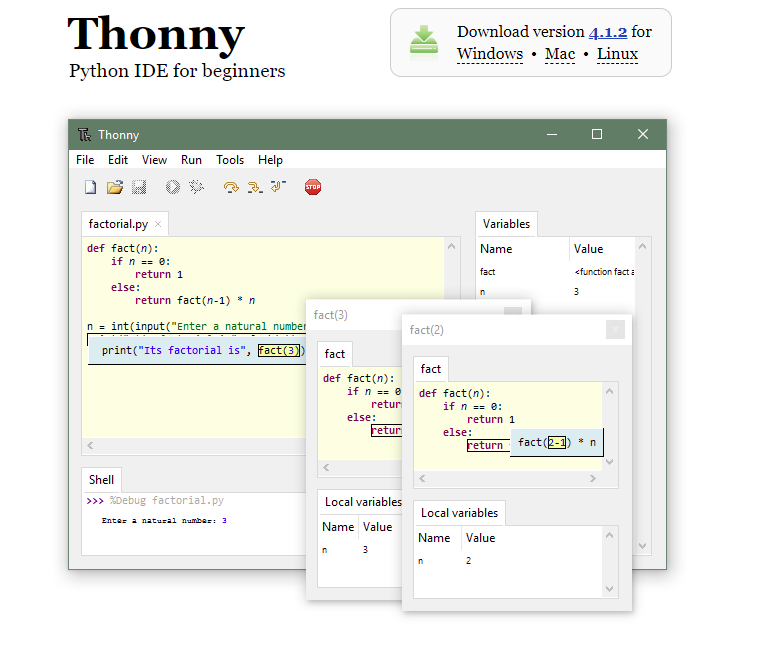
Task: Select Local variables tab in fact(2) window
Action: [x=459, y=513]
